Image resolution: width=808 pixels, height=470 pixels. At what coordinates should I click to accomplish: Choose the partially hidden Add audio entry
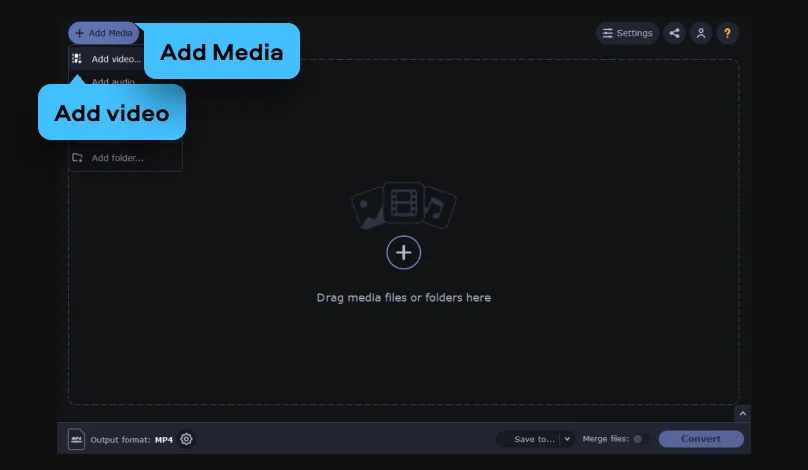[113, 81]
